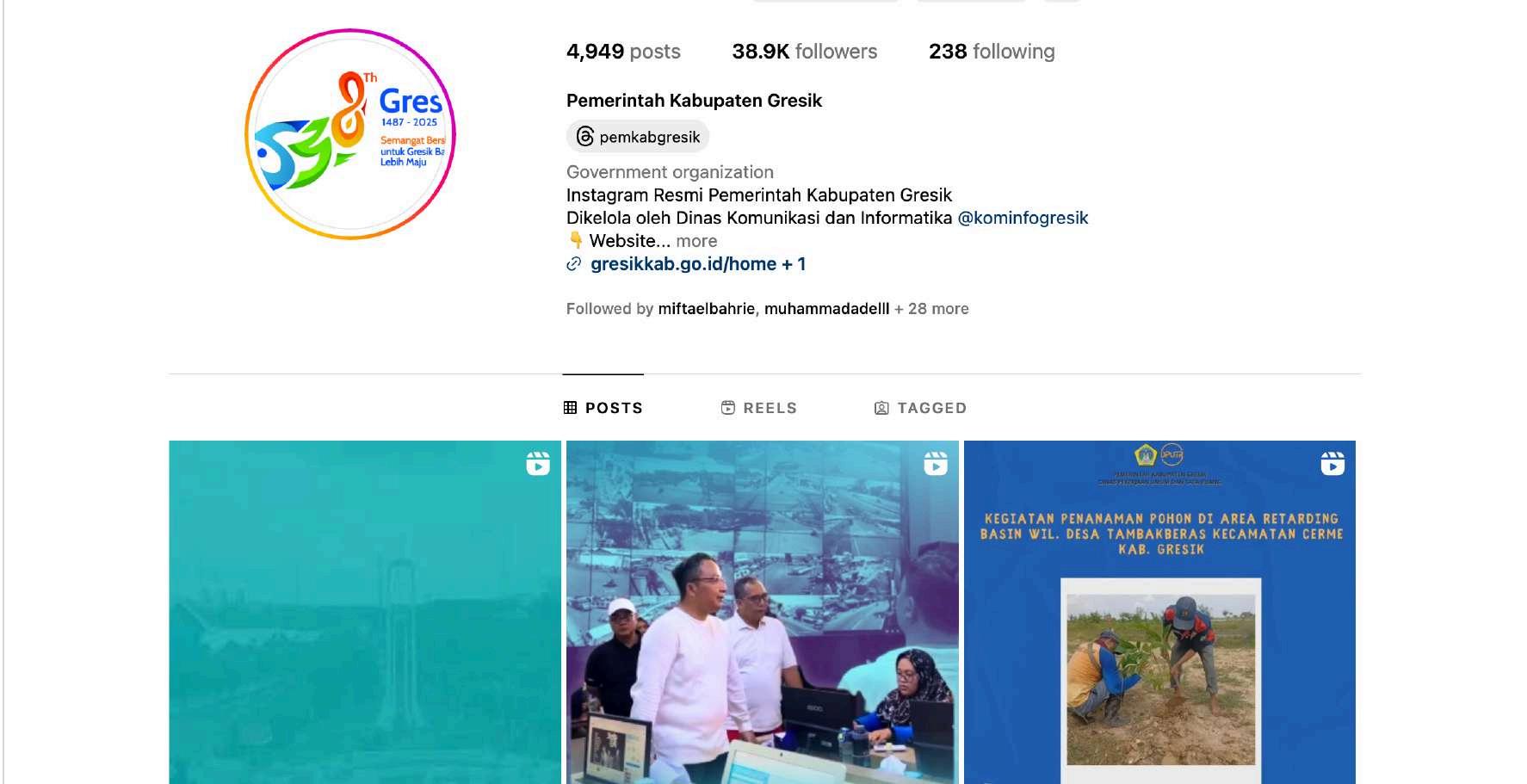The image size is (1527, 784).
Task: Visit the @kominfogresik mention link
Action: [1023, 218]
